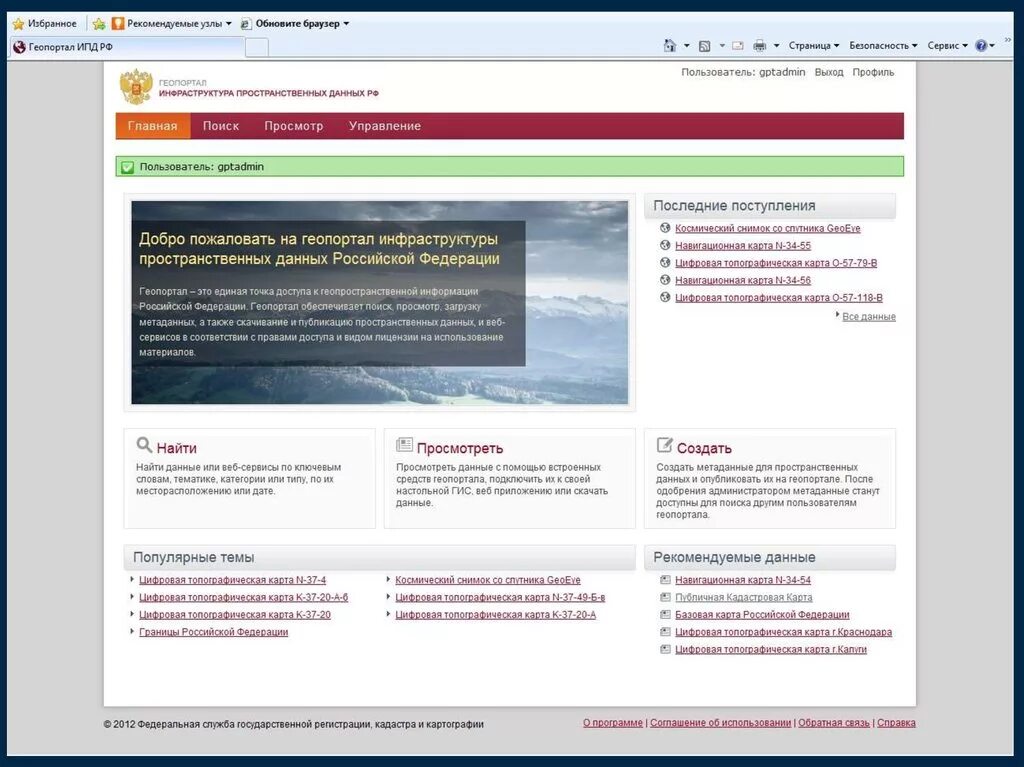1024x767 pixels.
Task: Expand the Print dropdown arrow
Action: pyautogui.click(x=776, y=46)
